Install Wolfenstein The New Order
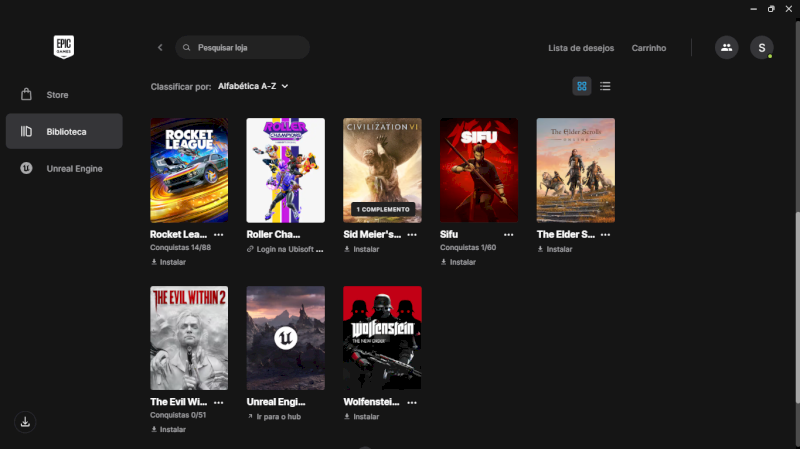This screenshot has width=800, height=449. click(362, 417)
